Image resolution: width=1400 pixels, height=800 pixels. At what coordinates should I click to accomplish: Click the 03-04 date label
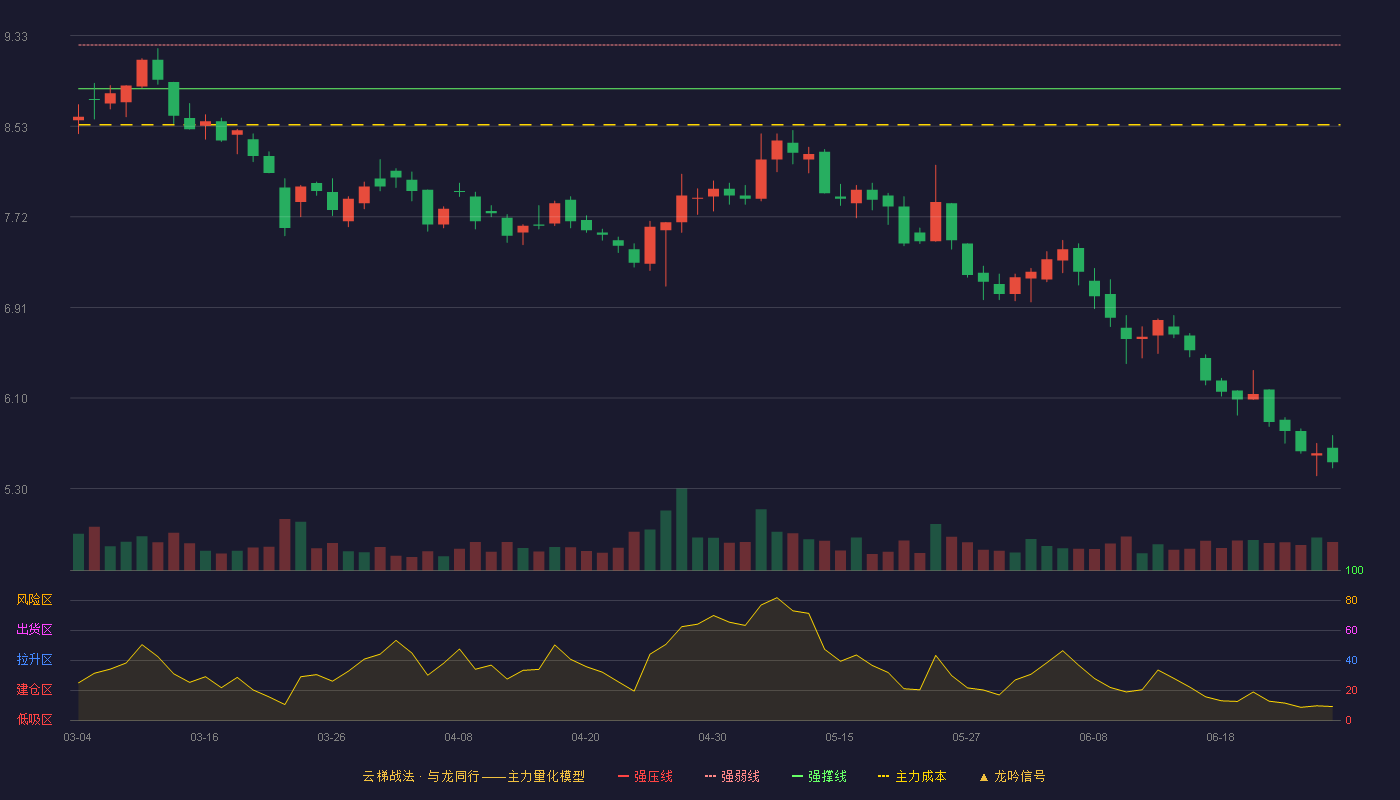pos(77,737)
